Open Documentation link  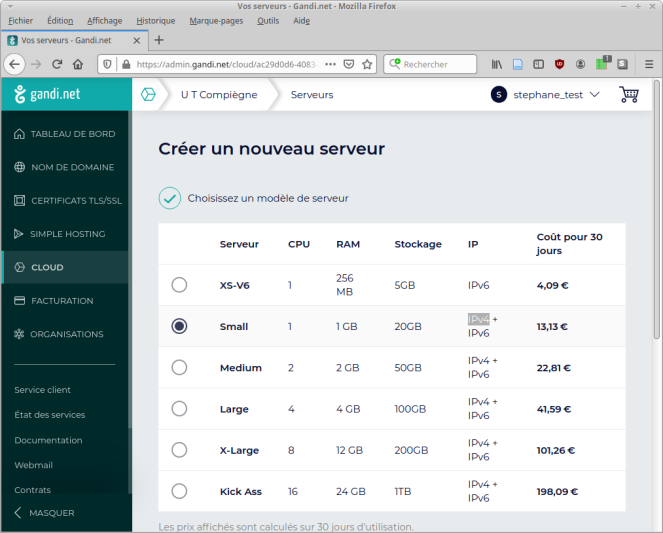[x=48, y=440]
